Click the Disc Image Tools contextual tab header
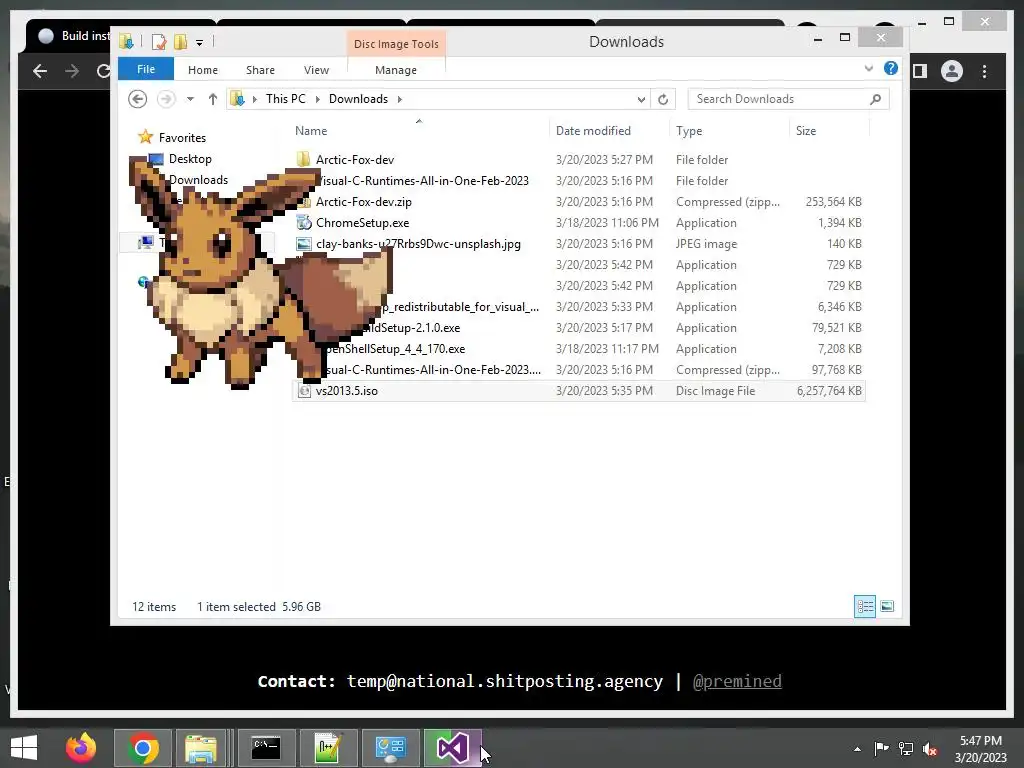 (396, 44)
